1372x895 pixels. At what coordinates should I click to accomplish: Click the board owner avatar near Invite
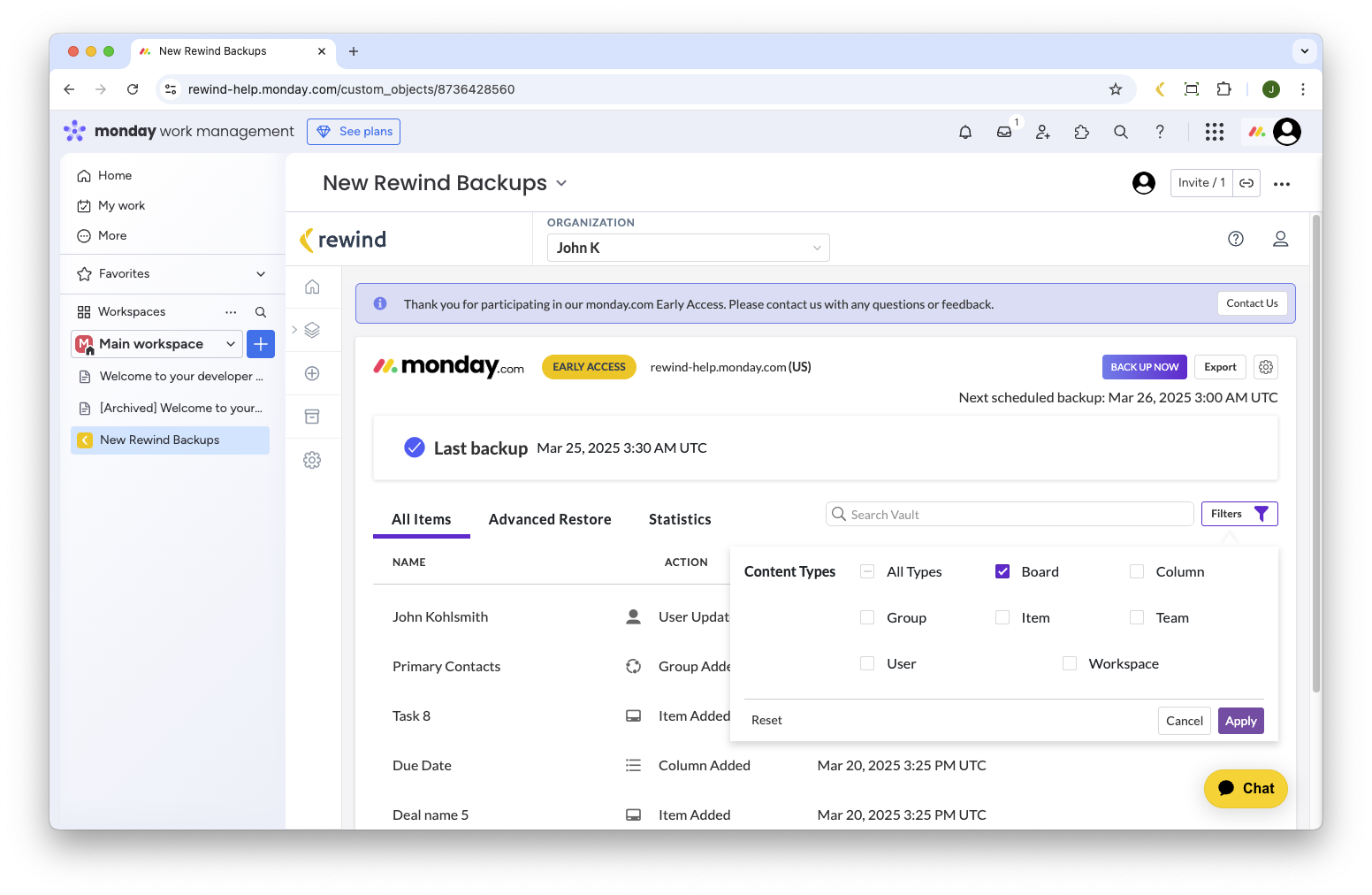coord(1144,183)
